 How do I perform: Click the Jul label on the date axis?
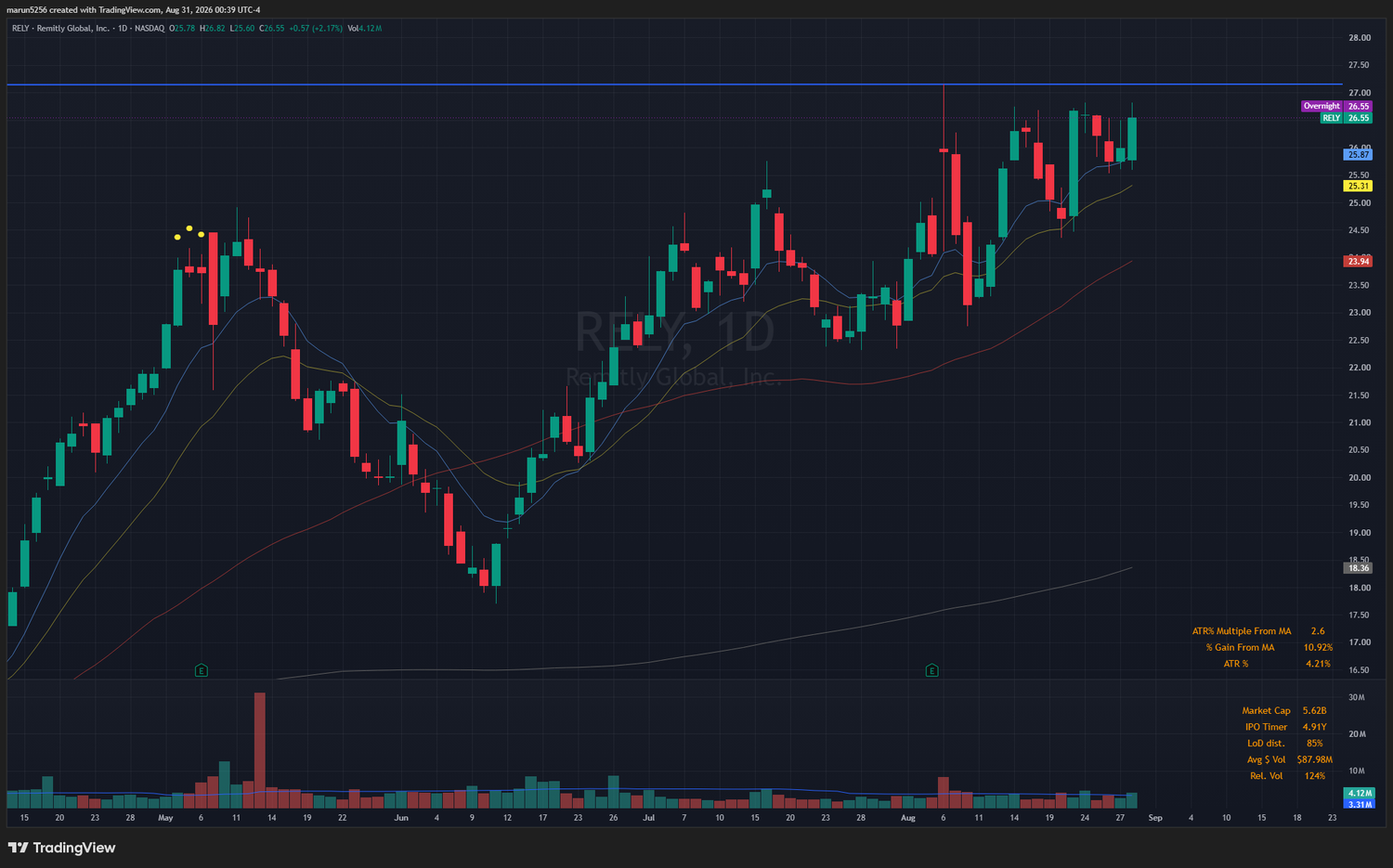click(648, 818)
